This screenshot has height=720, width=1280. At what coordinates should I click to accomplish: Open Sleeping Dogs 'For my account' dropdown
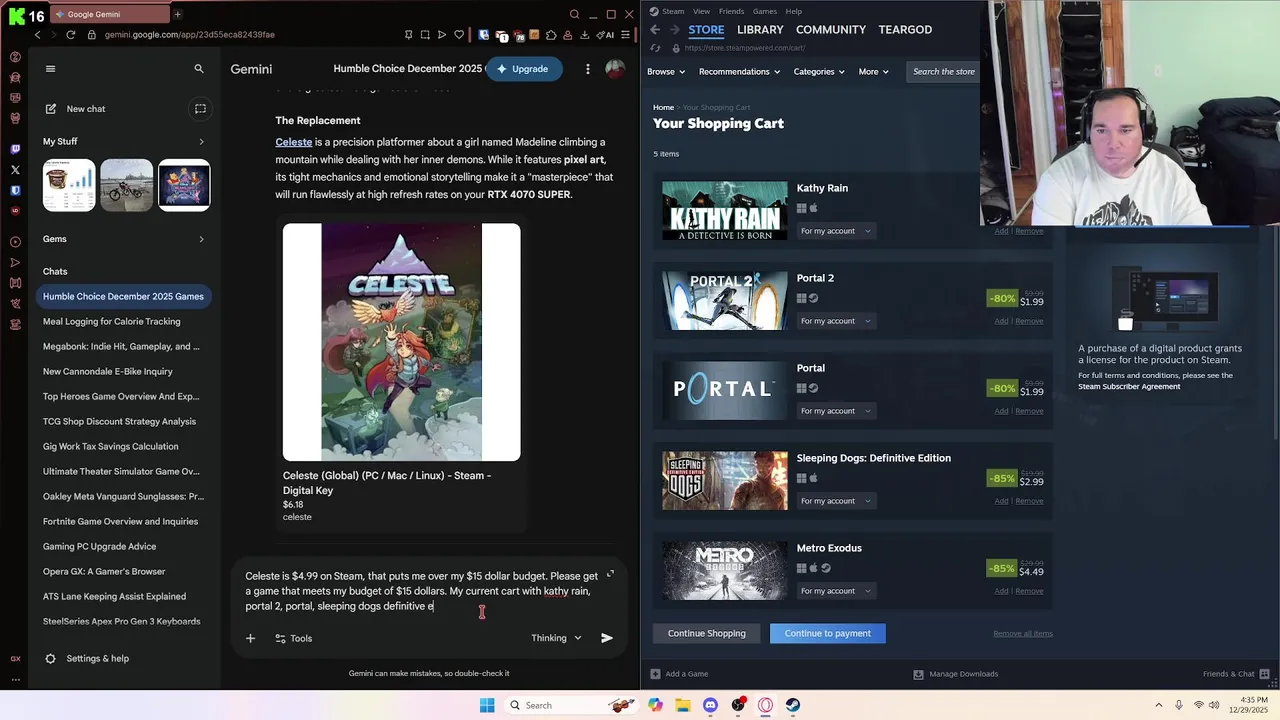[836, 501]
